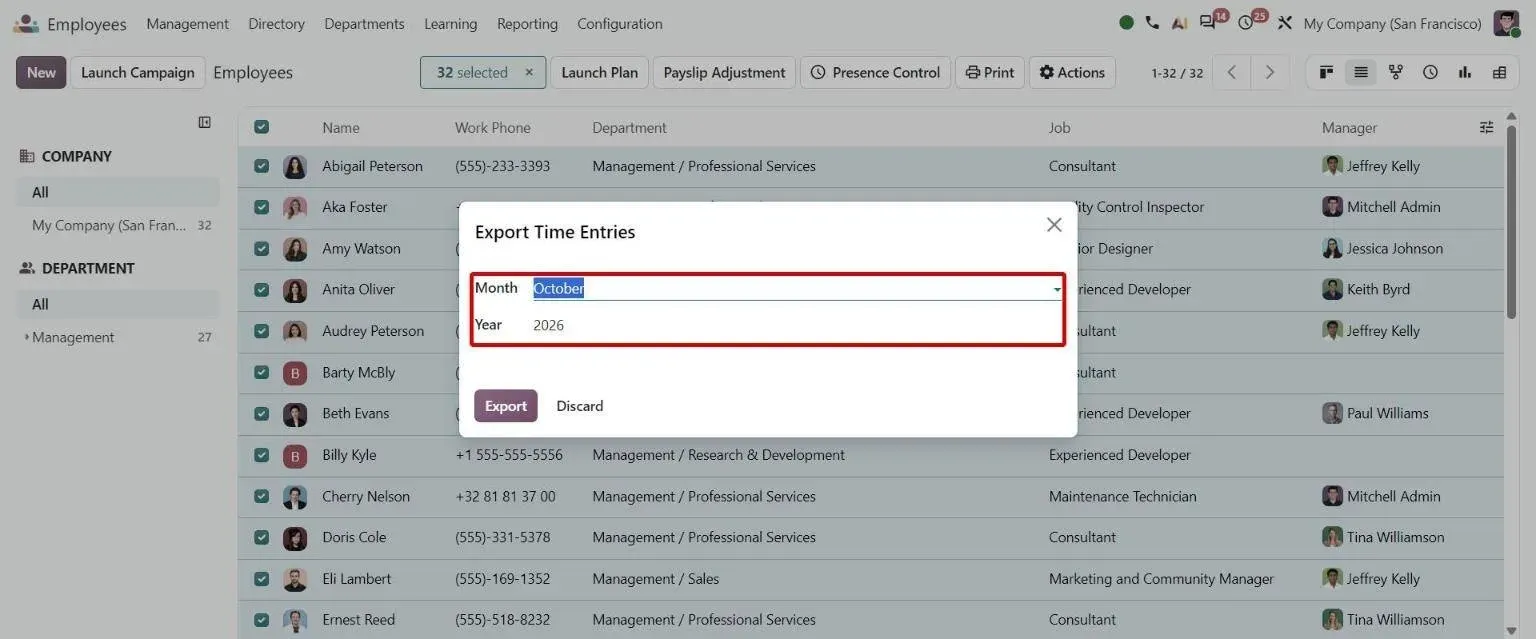Open the Departments menu
Screen dimensions: 1536x639
point(364,24)
